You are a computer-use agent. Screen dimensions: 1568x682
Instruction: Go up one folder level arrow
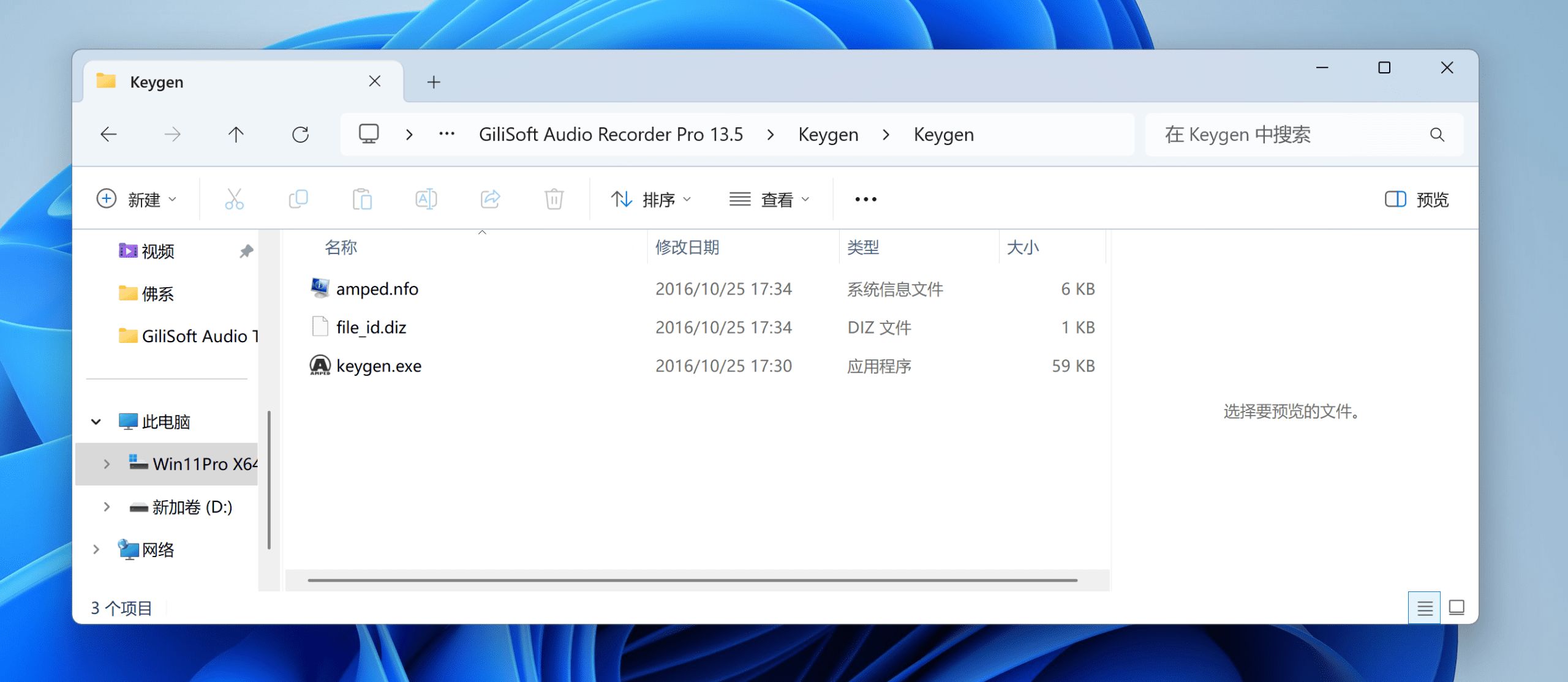coord(236,135)
